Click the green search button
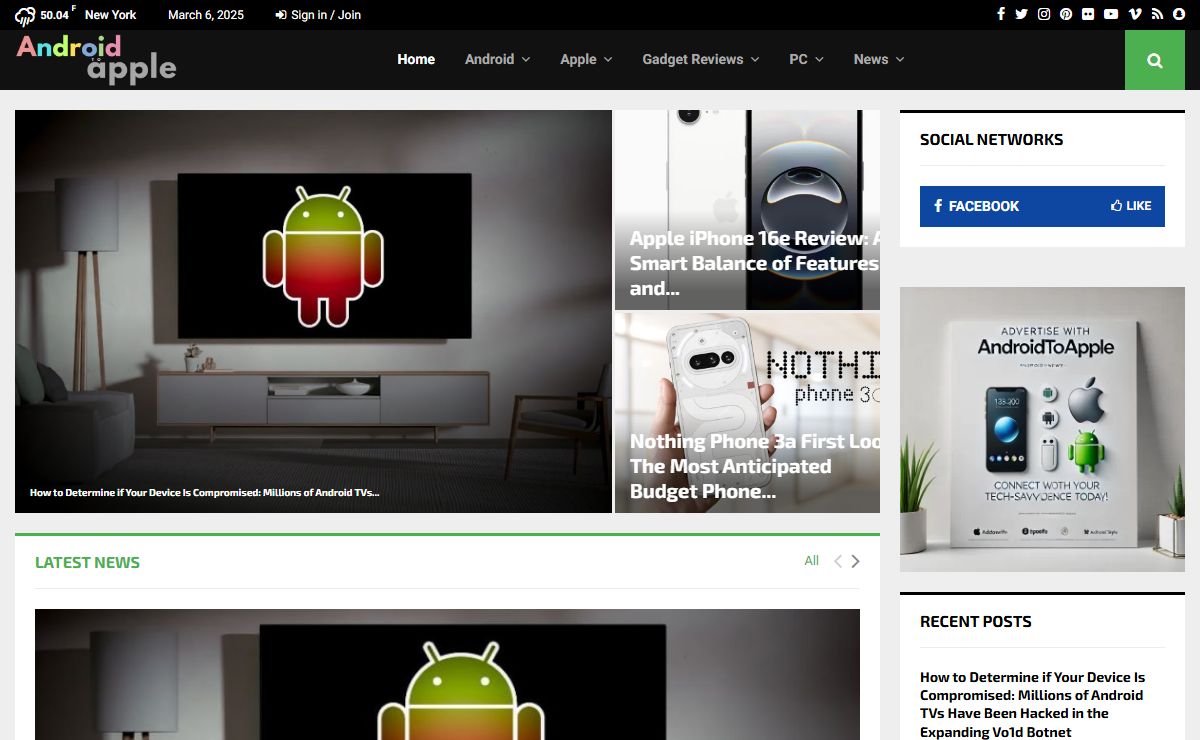The image size is (1200, 740). pos(1155,60)
